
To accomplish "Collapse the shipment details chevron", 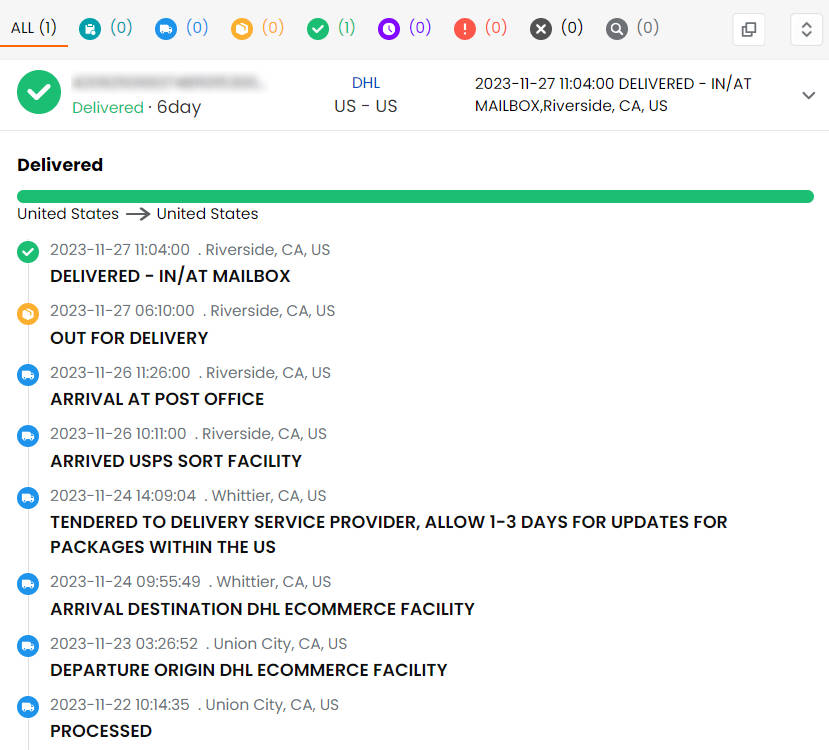I will click(808, 95).
